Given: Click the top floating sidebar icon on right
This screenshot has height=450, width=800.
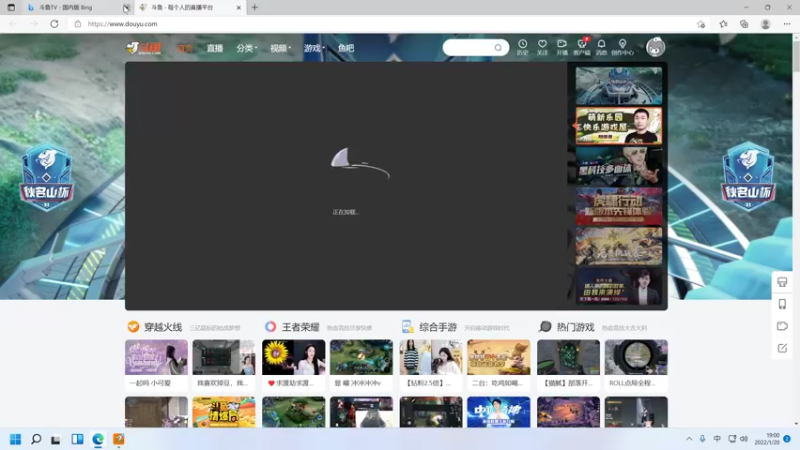Looking at the screenshot, I should [x=782, y=282].
